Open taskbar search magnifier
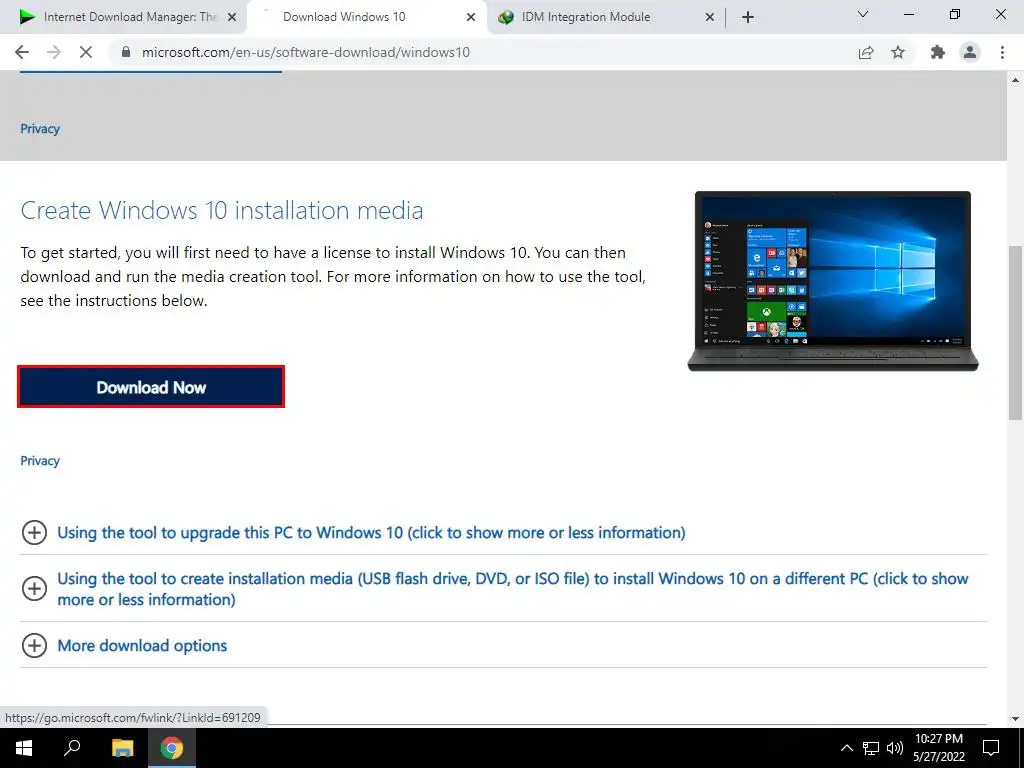 click(x=72, y=748)
